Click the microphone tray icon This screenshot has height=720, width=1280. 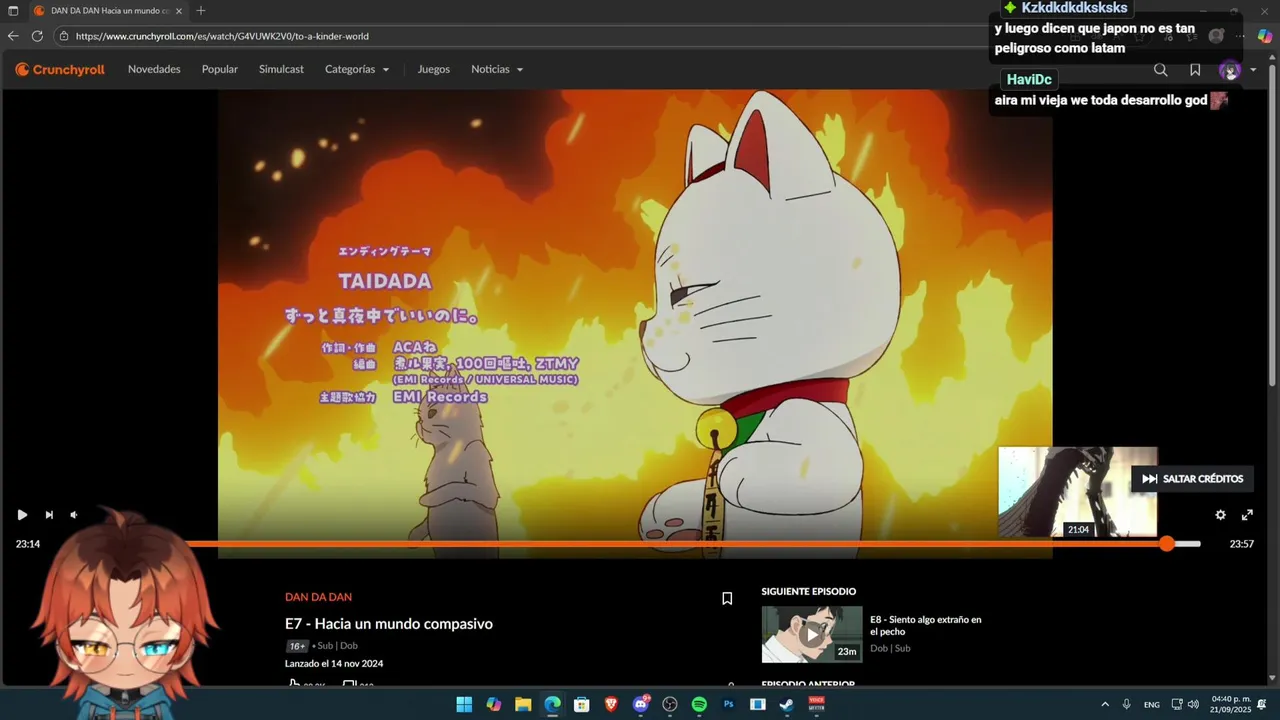click(1127, 704)
